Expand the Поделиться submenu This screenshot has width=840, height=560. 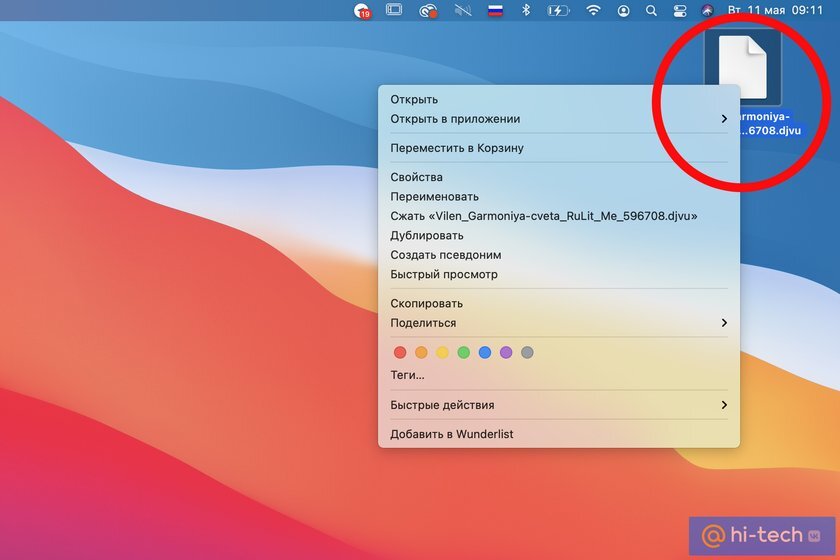pos(559,323)
